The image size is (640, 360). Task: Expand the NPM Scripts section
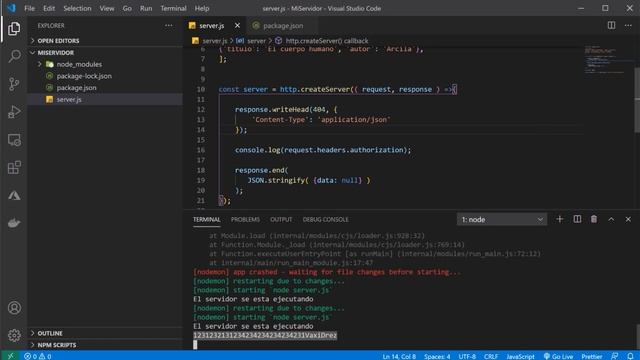click(105, 345)
